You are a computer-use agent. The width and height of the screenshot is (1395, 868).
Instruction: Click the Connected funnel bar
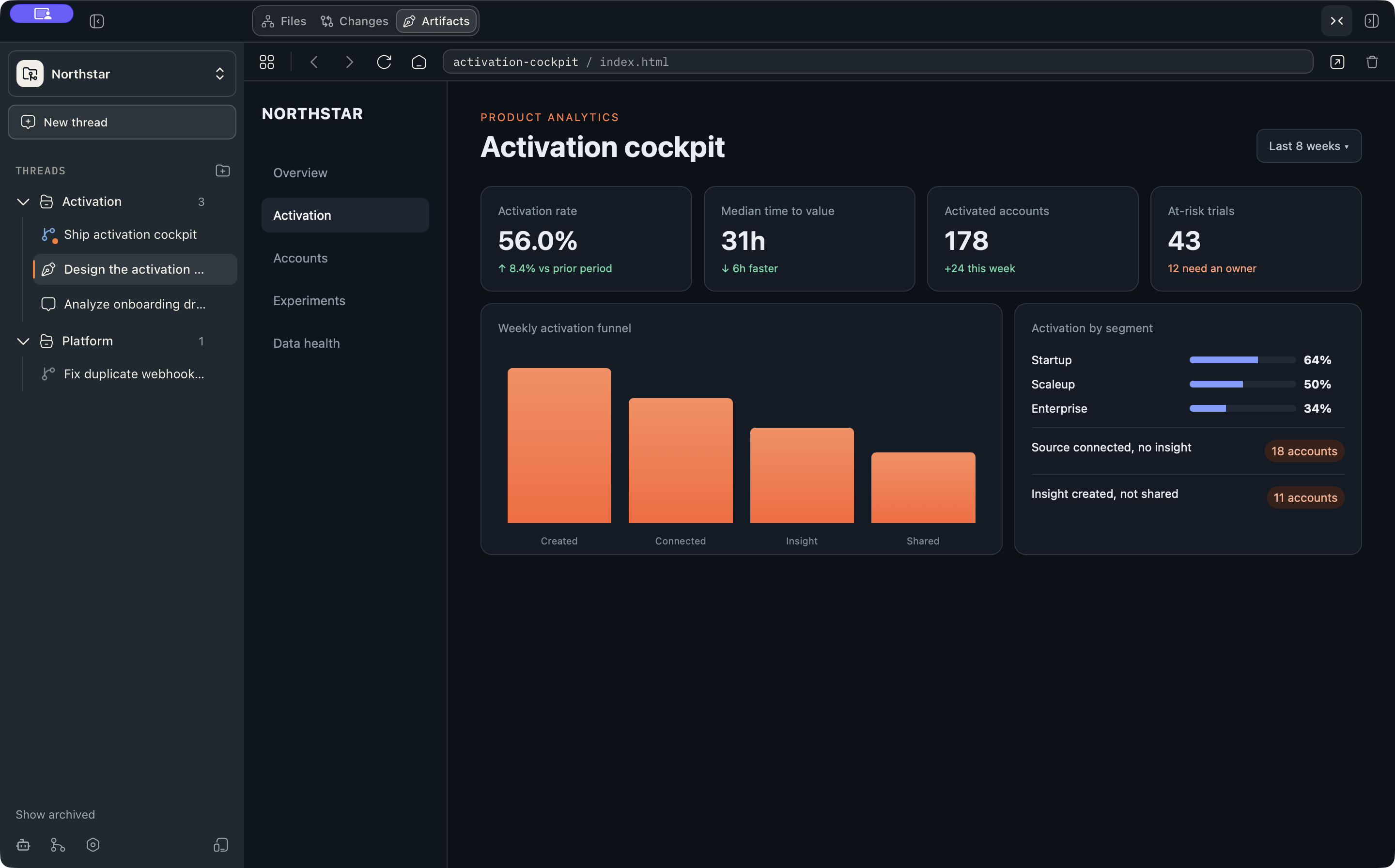(680, 461)
